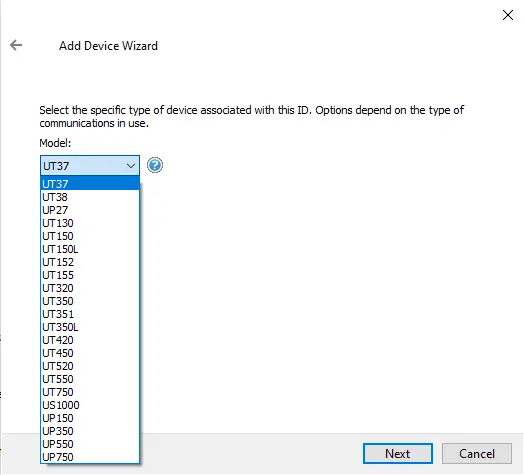Select UT450 in the dropdown
524x475 pixels.
pos(90,353)
